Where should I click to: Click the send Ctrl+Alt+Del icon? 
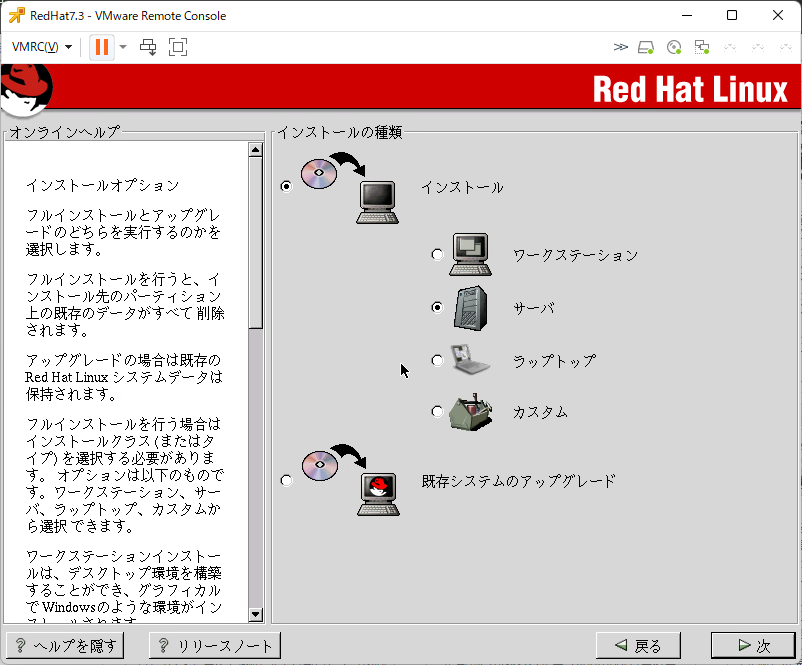tap(148, 47)
